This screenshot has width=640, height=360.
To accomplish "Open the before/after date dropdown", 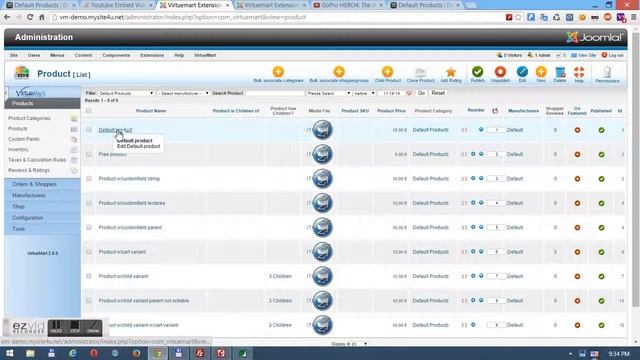I will tap(364, 93).
